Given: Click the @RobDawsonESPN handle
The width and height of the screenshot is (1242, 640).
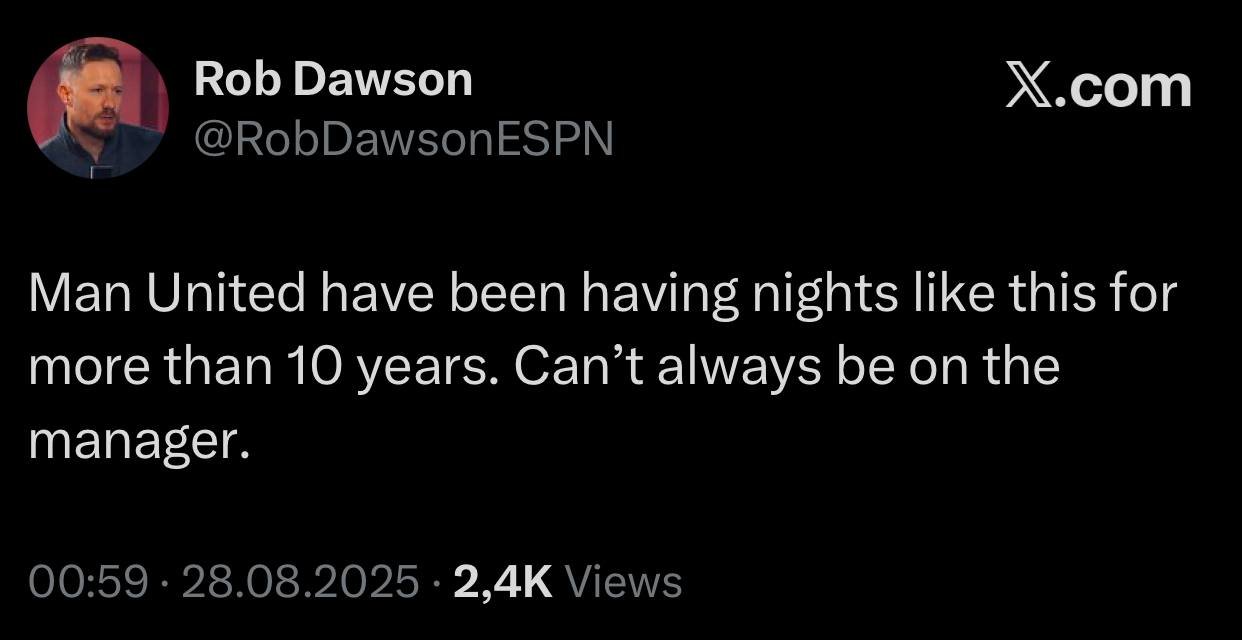Looking at the screenshot, I should click(x=402, y=140).
